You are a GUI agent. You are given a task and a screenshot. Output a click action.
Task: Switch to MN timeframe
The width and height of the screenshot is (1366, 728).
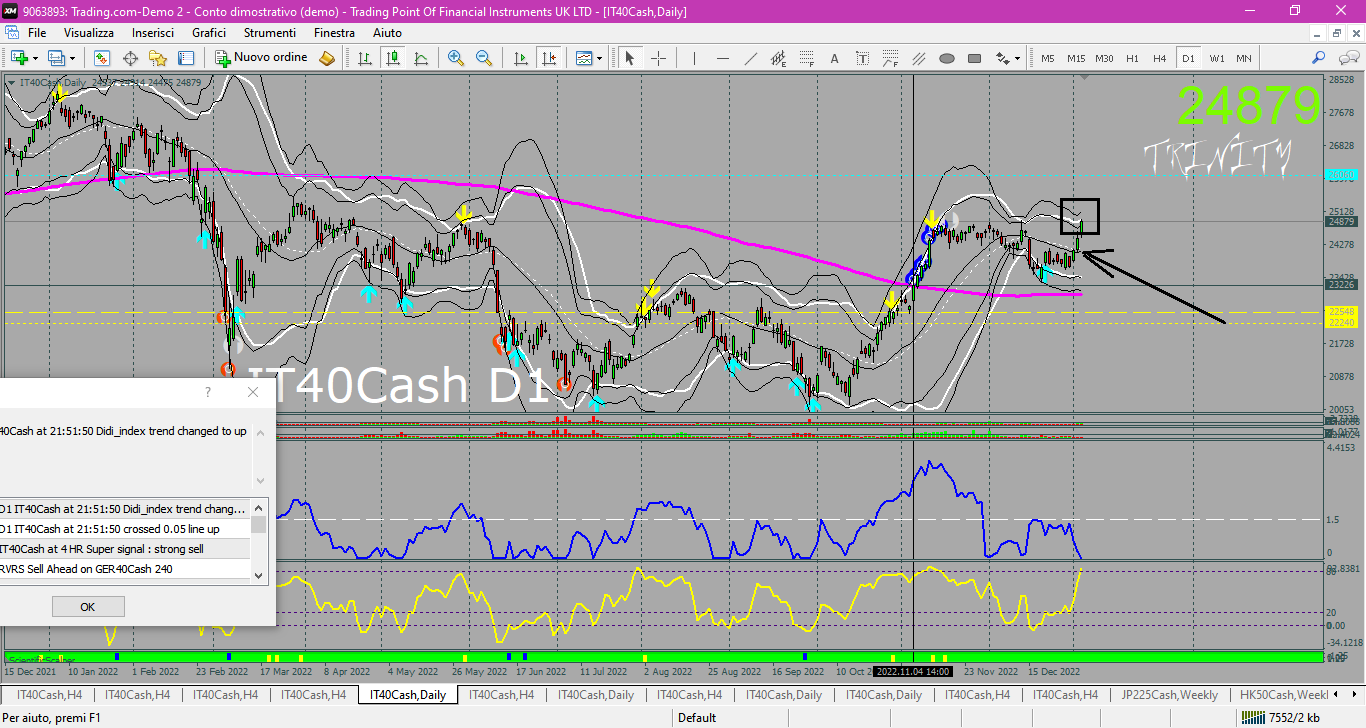point(1244,58)
